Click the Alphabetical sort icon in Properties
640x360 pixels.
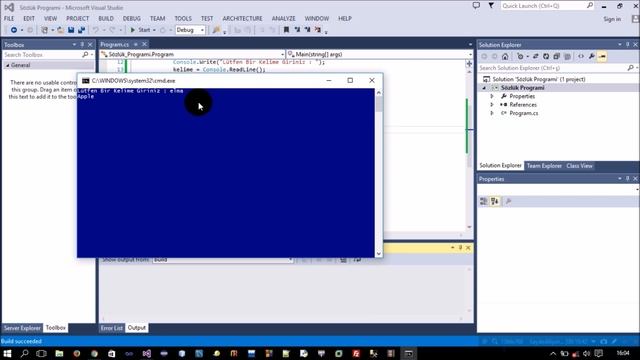(495, 201)
